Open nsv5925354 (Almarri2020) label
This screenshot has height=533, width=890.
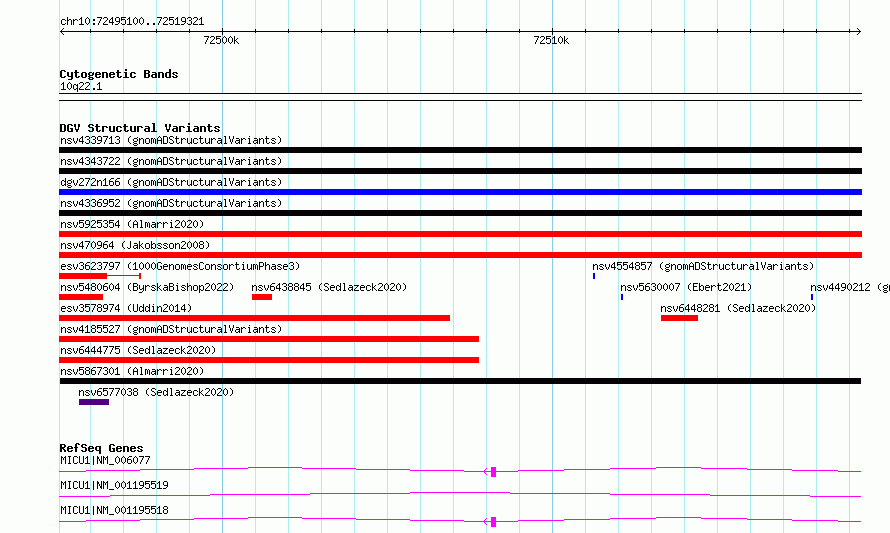pyautogui.click(x=132, y=224)
